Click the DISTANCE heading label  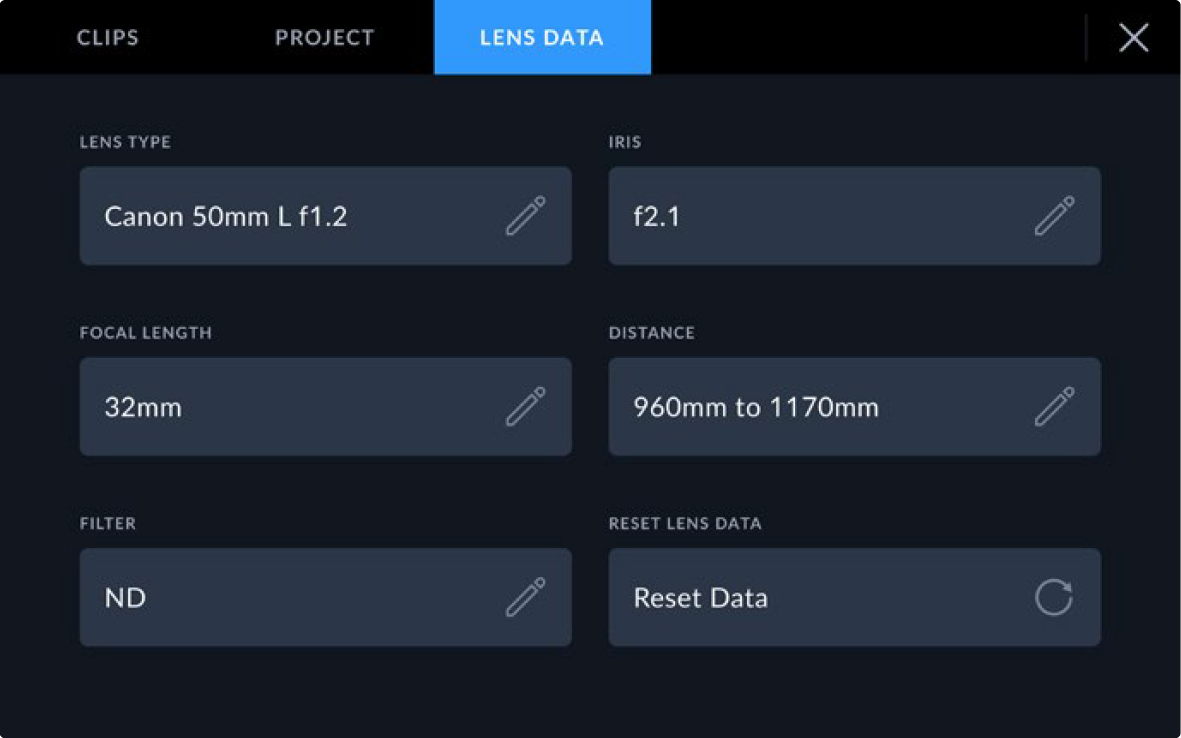tap(652, 333)
